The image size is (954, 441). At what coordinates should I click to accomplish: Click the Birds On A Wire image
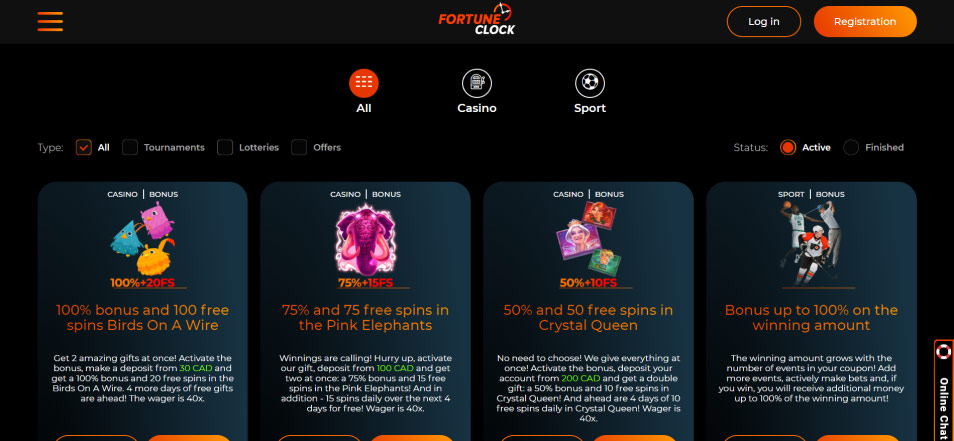[142, 240]
